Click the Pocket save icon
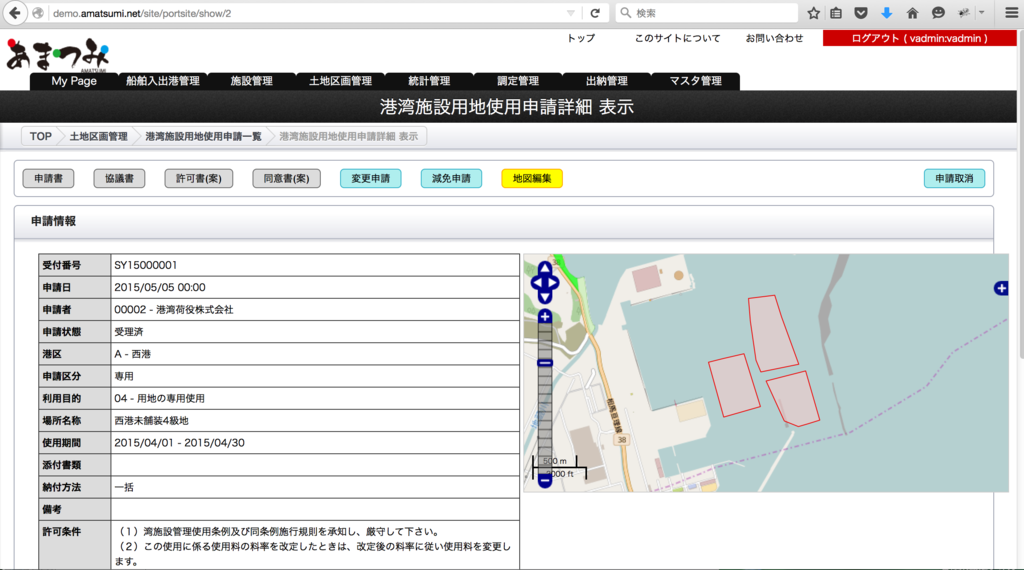 click(861, 13)
